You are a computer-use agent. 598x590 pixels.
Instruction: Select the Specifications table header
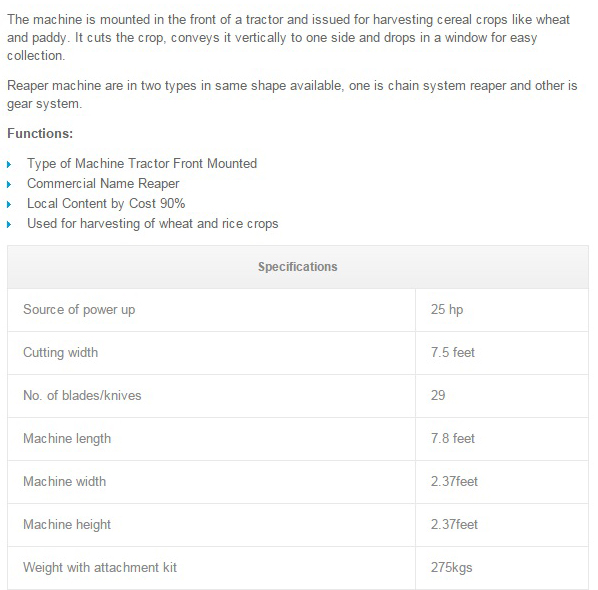point(298,267)
